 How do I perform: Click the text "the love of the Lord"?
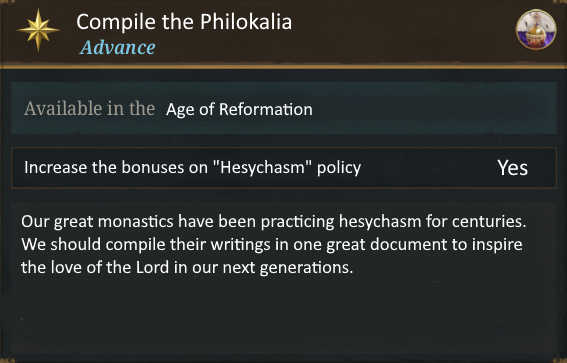pos(95,268)
